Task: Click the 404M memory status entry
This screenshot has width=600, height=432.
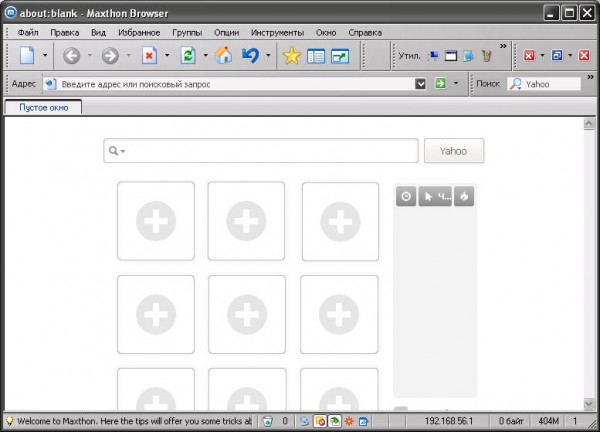Action: pyautogui.click(x=548, y=421)
